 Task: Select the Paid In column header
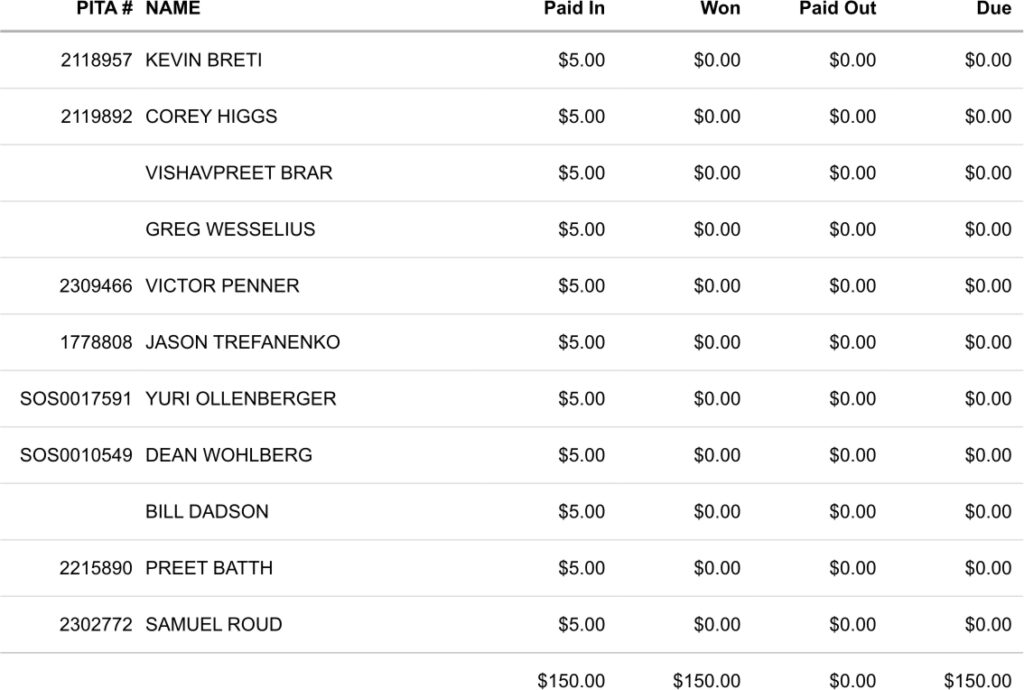click(x=574, y=9)
